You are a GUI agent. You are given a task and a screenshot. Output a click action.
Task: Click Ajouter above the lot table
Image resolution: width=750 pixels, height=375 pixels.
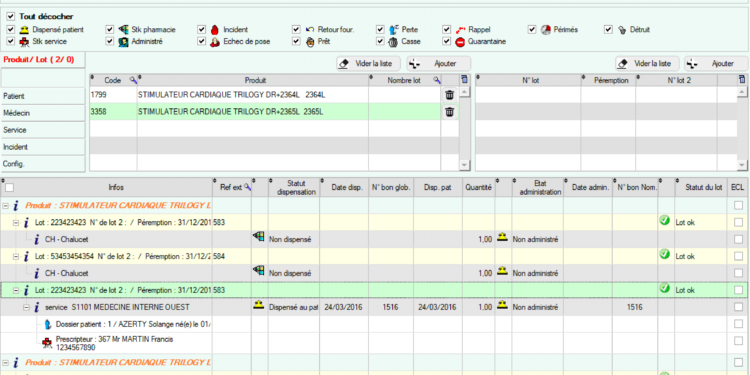click(717, 64)
